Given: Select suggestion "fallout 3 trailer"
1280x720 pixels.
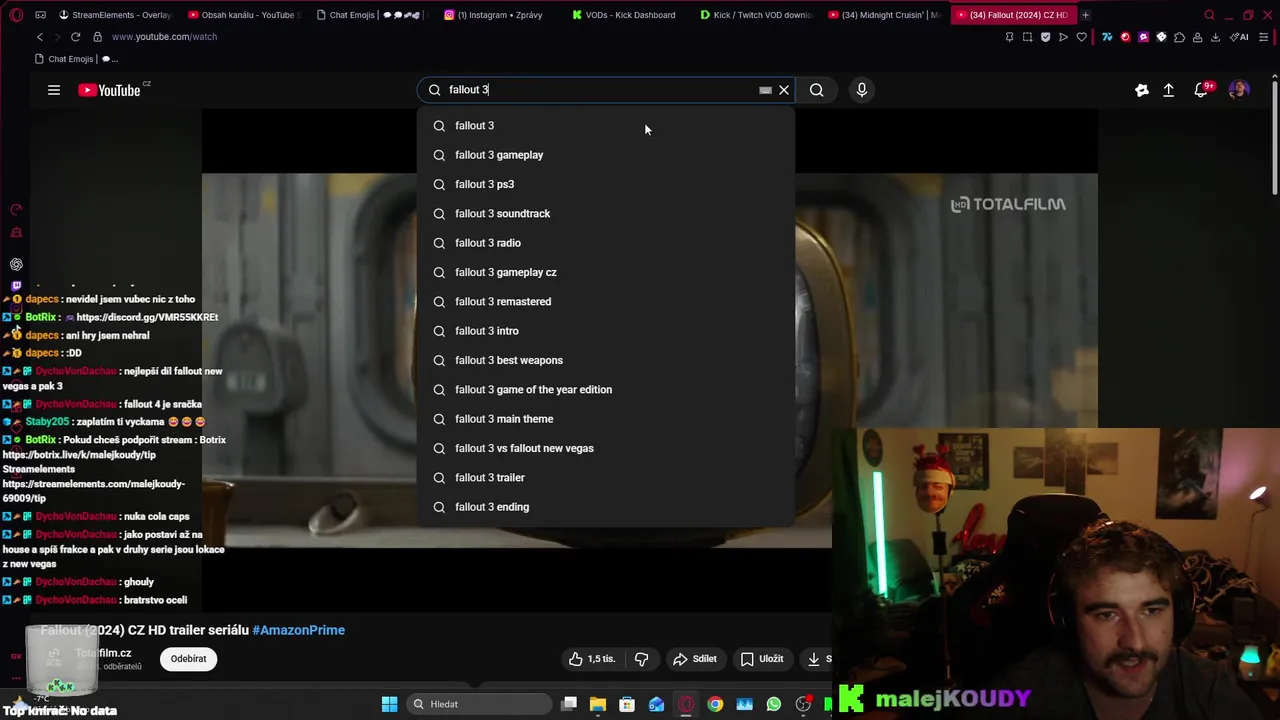Looking at the screenshot, I should 606,477.
